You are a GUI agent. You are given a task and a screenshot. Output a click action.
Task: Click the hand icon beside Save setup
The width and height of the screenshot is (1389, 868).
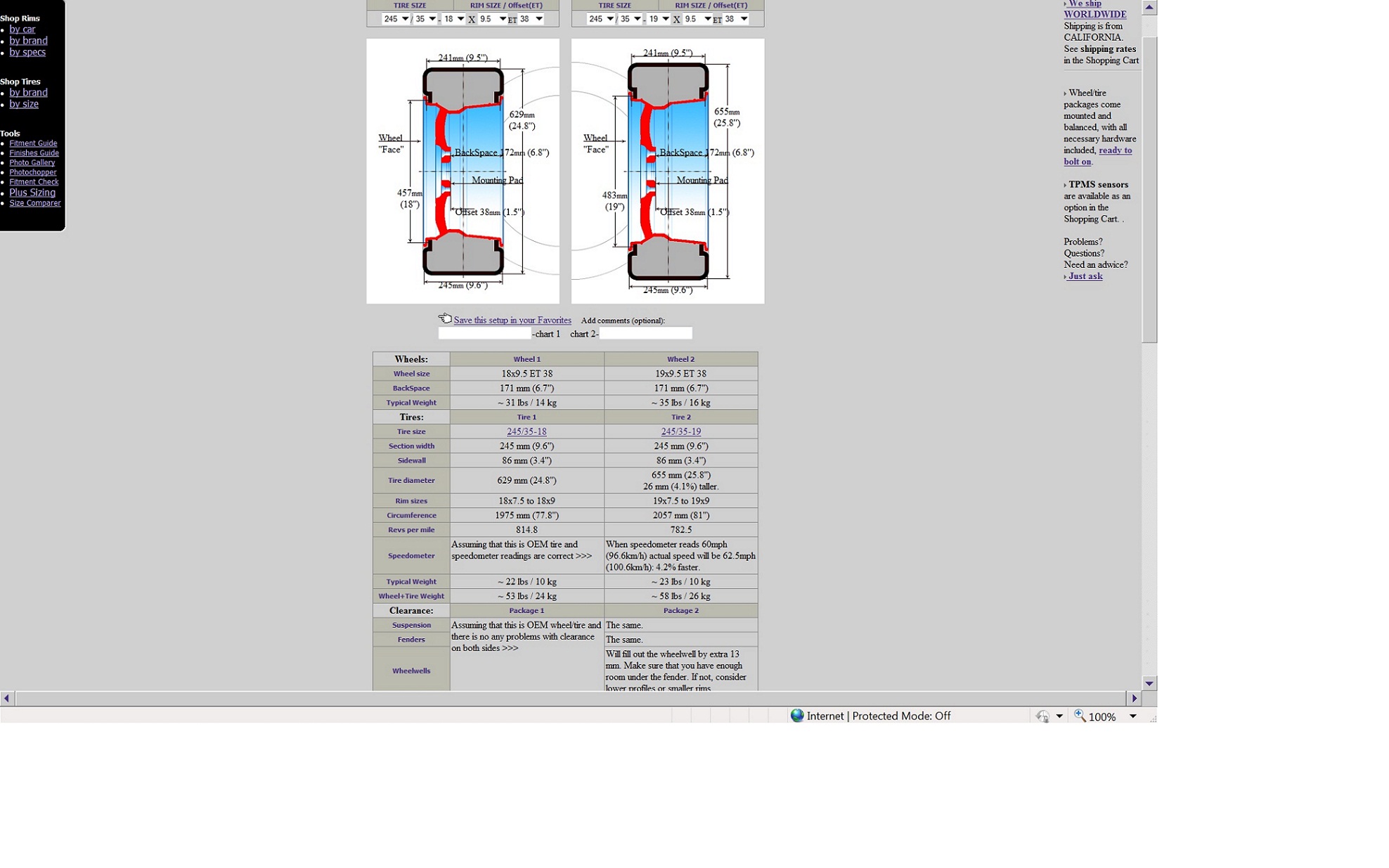(444, 318)
